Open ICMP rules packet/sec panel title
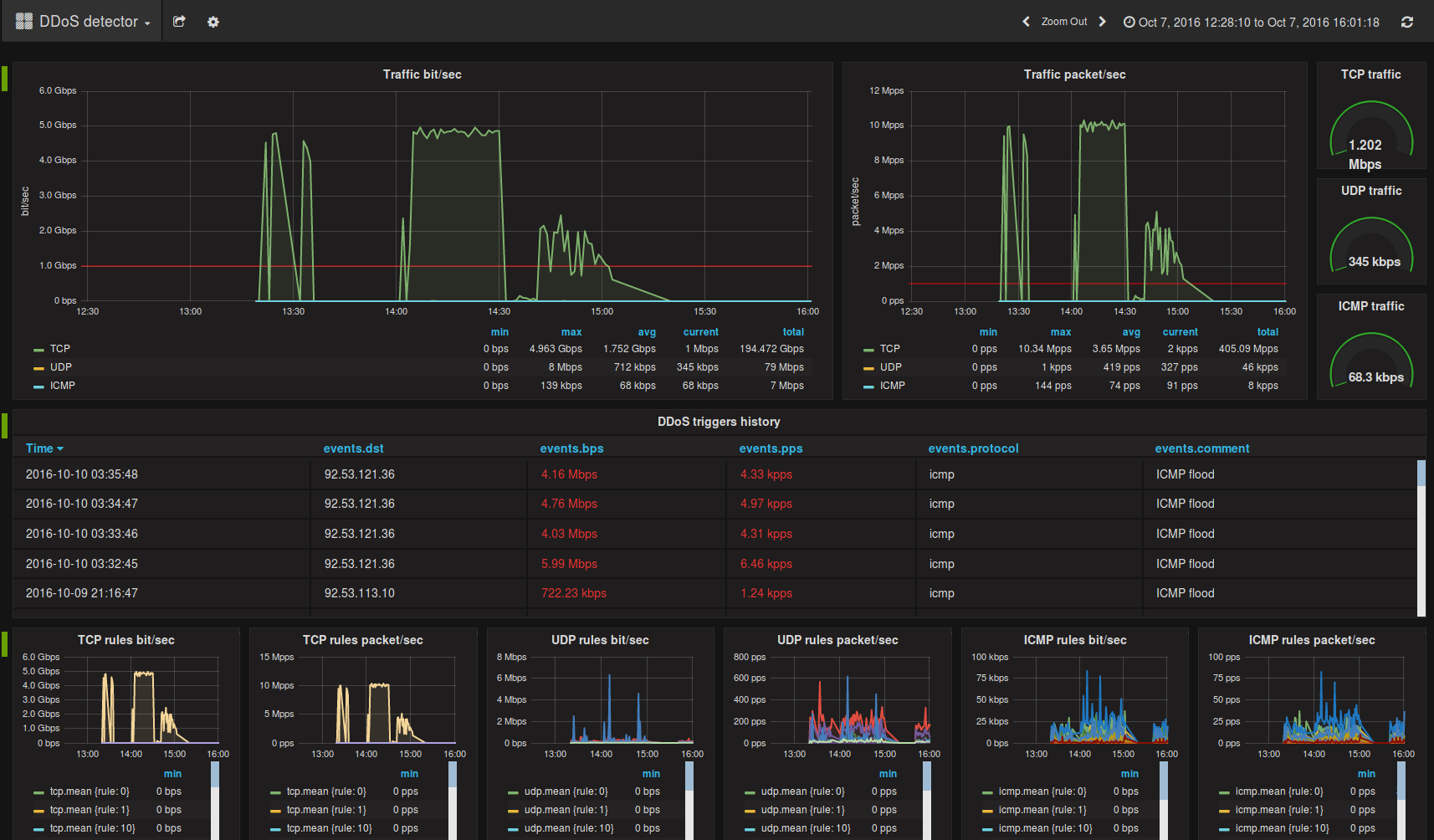This screenshot has width=1434, height=840. tap(1312, 640)
